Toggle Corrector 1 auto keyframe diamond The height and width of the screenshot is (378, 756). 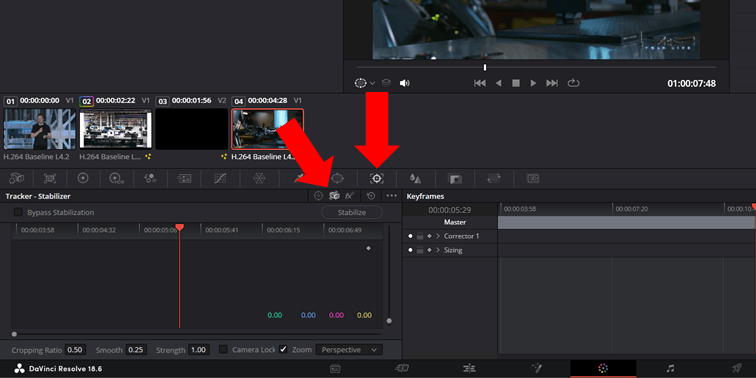[429, 236]
